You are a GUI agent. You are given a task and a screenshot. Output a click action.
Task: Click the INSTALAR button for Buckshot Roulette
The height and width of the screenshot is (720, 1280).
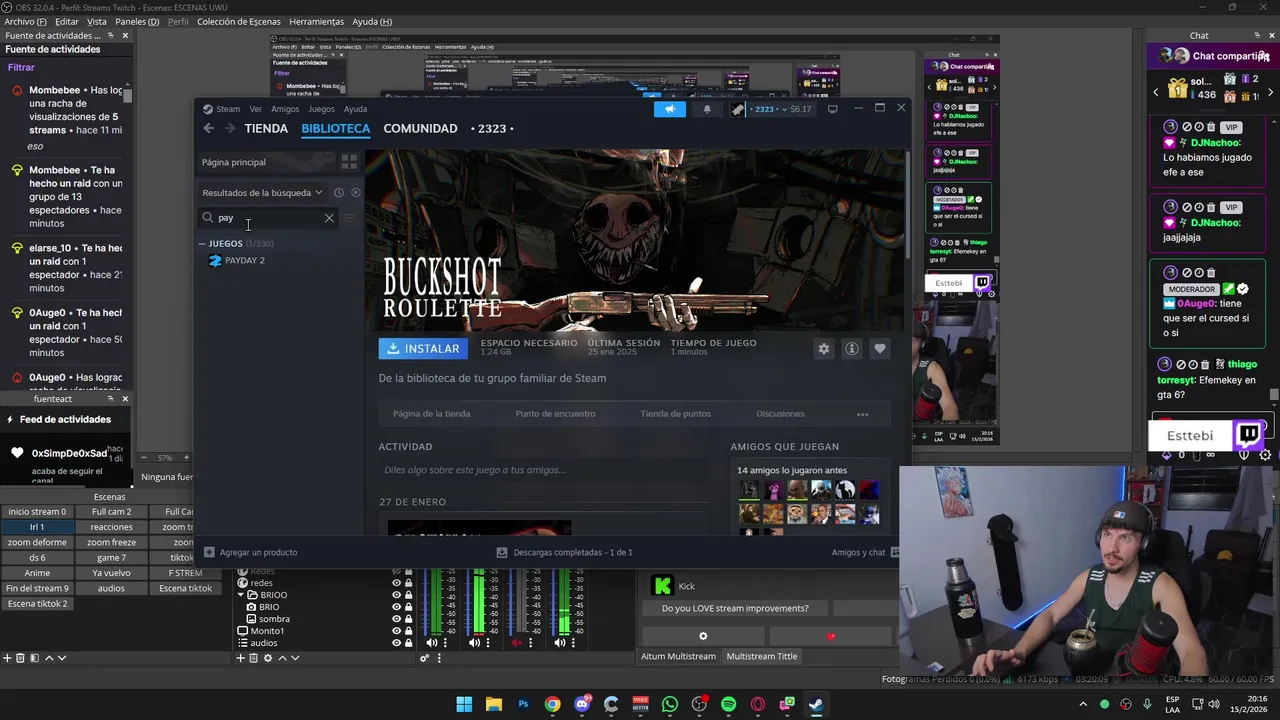tap(423, 349)
